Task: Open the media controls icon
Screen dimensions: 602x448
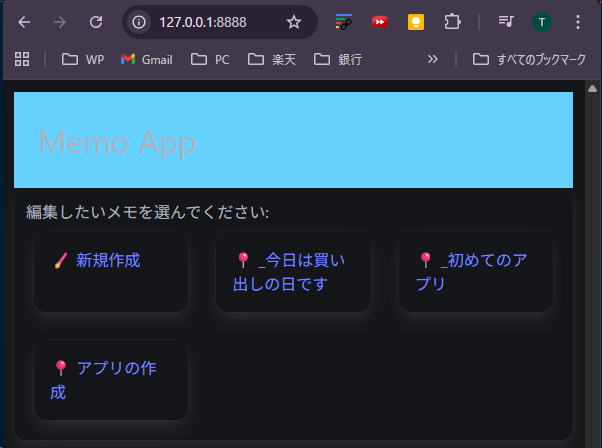Action: (x=506, y=22)
